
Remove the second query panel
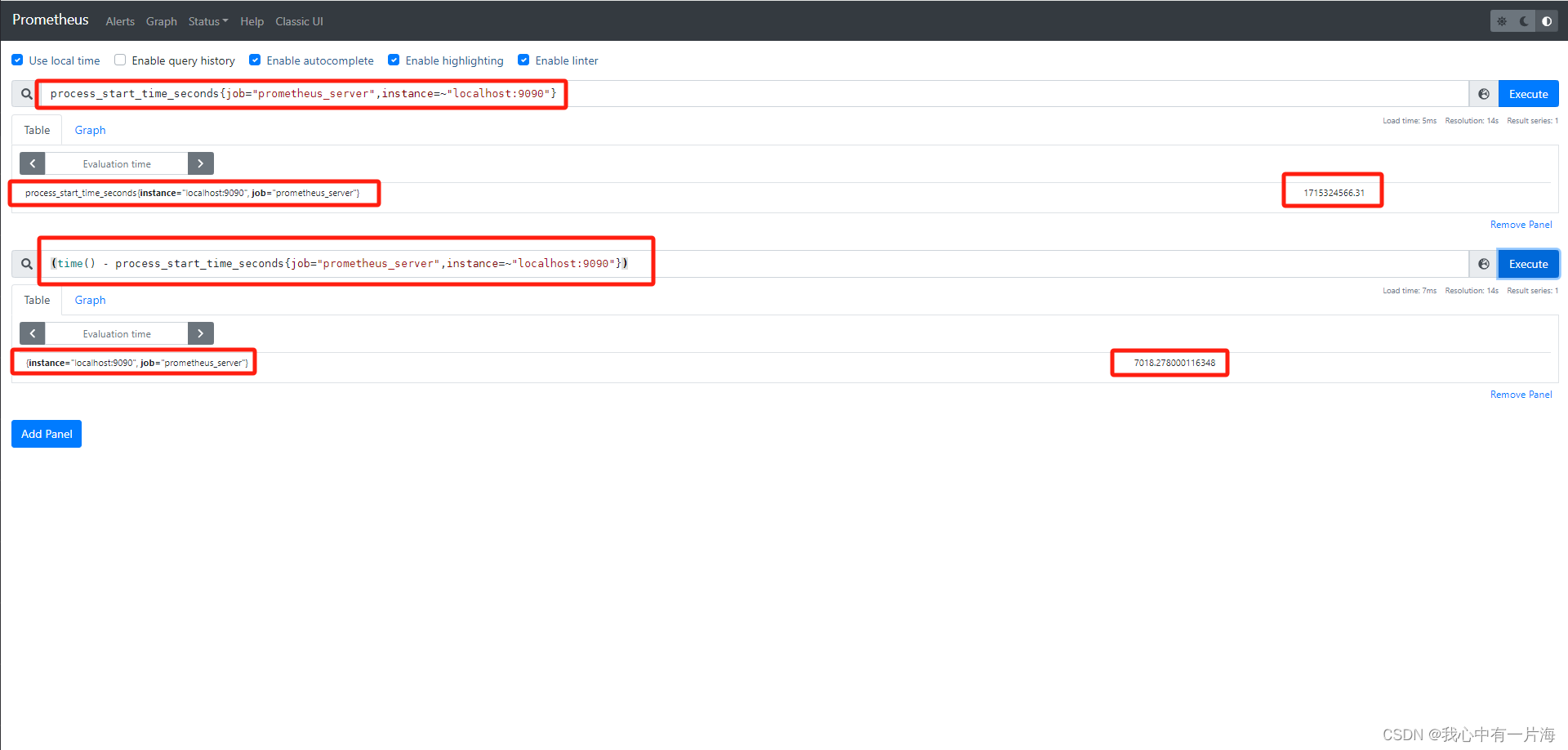coord(1521,395)
